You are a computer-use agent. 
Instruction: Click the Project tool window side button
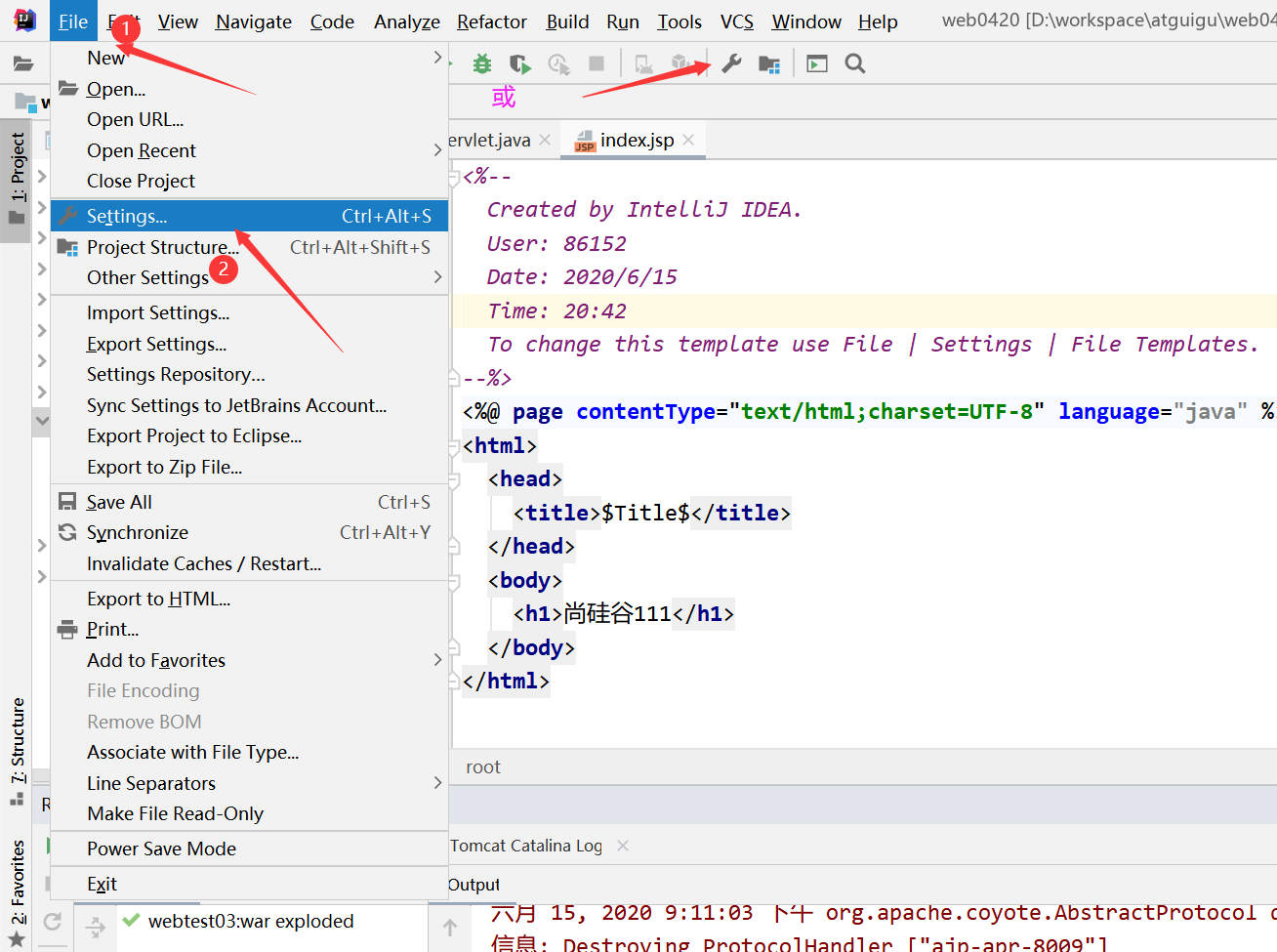[18, 179]
